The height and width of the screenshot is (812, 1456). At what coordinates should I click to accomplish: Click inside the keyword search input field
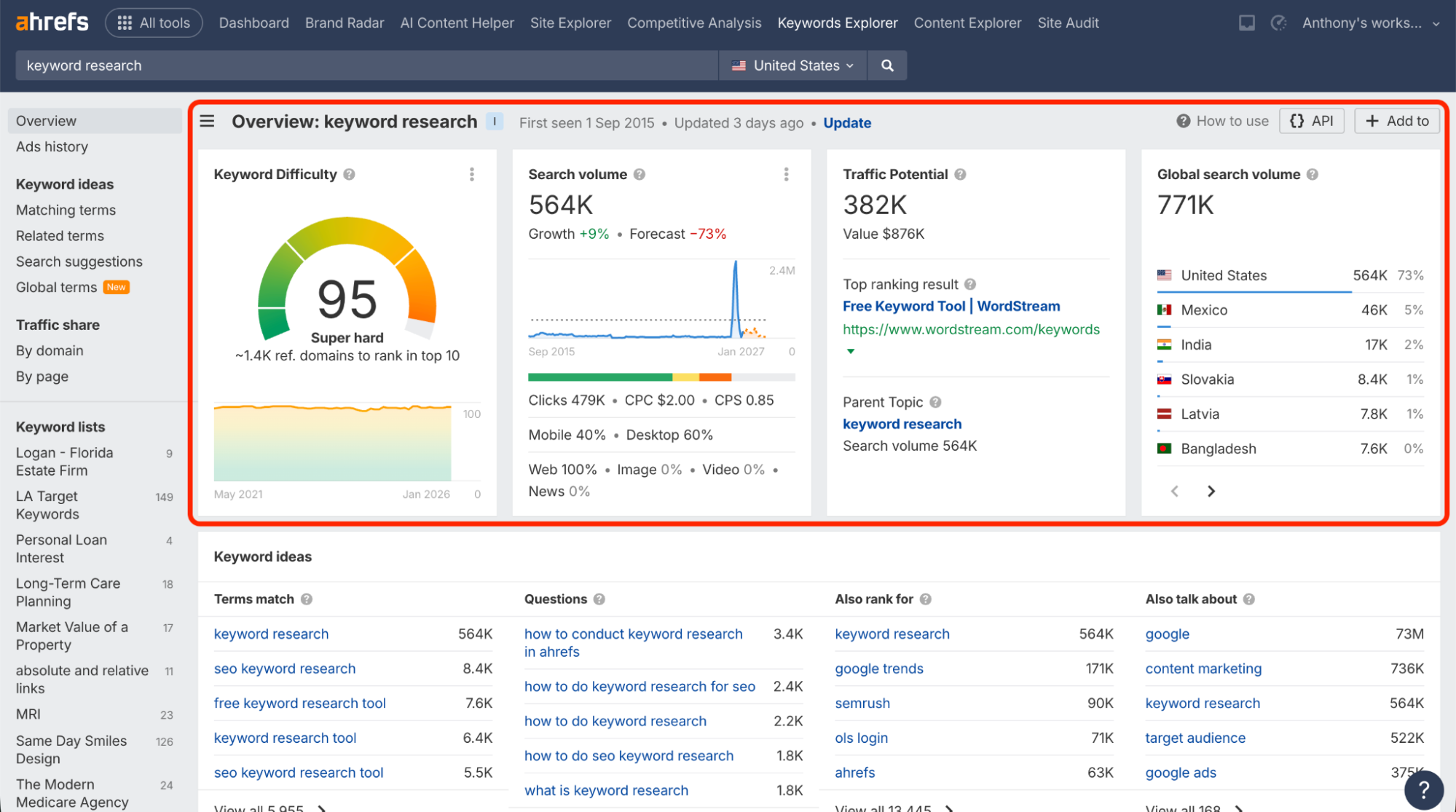pos(364,65)
